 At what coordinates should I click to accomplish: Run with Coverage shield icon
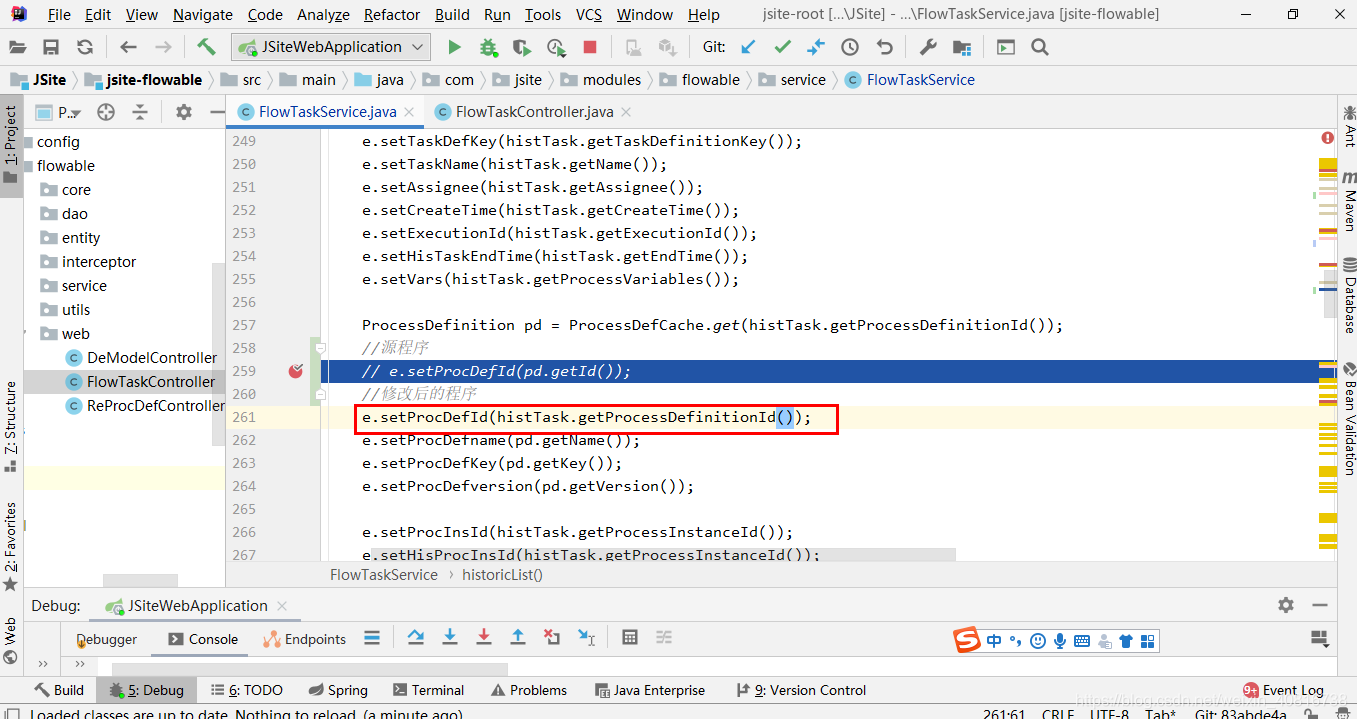521,47
